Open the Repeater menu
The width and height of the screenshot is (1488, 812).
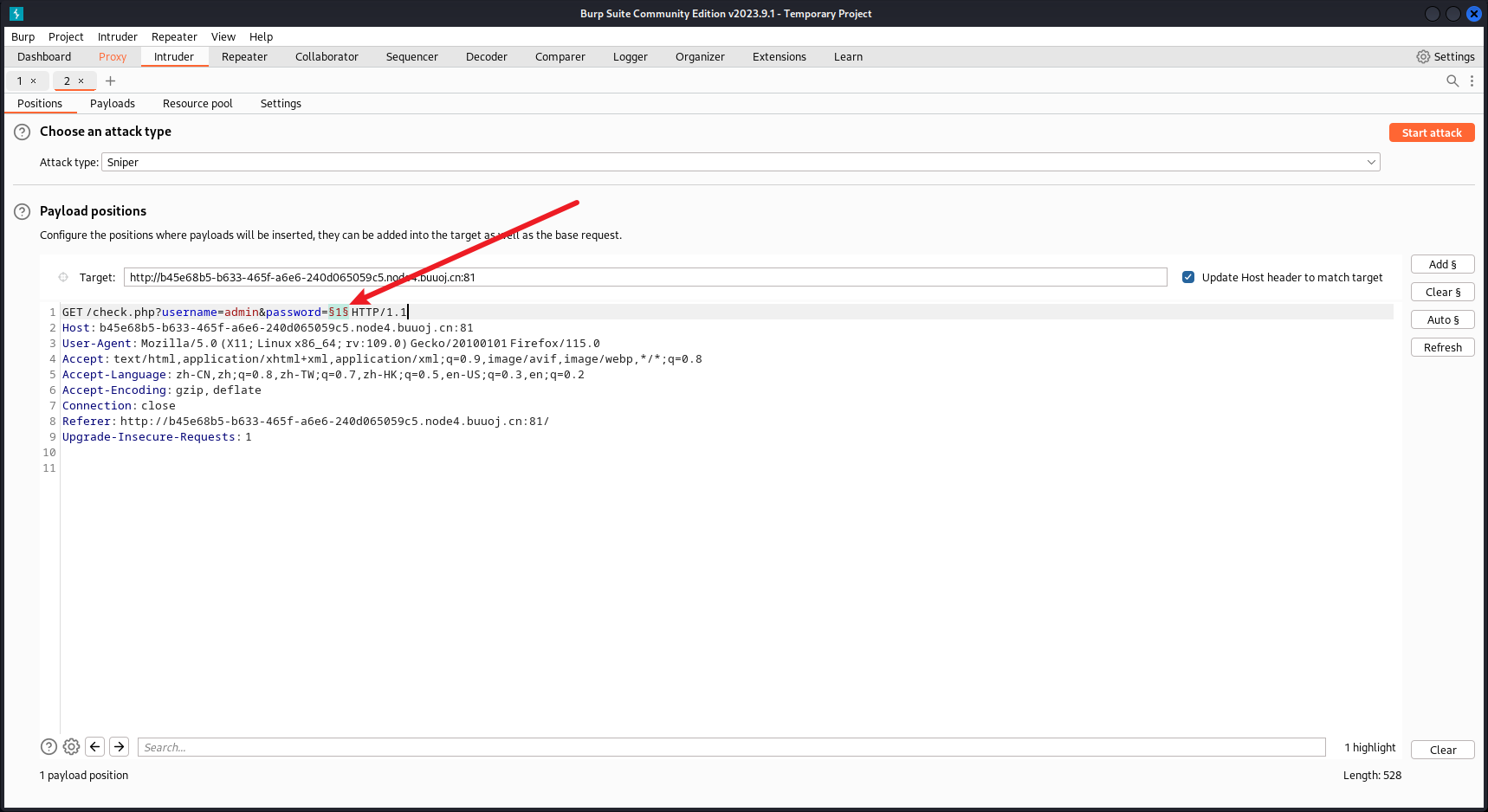pyautogui.click(x=174, y=36)
